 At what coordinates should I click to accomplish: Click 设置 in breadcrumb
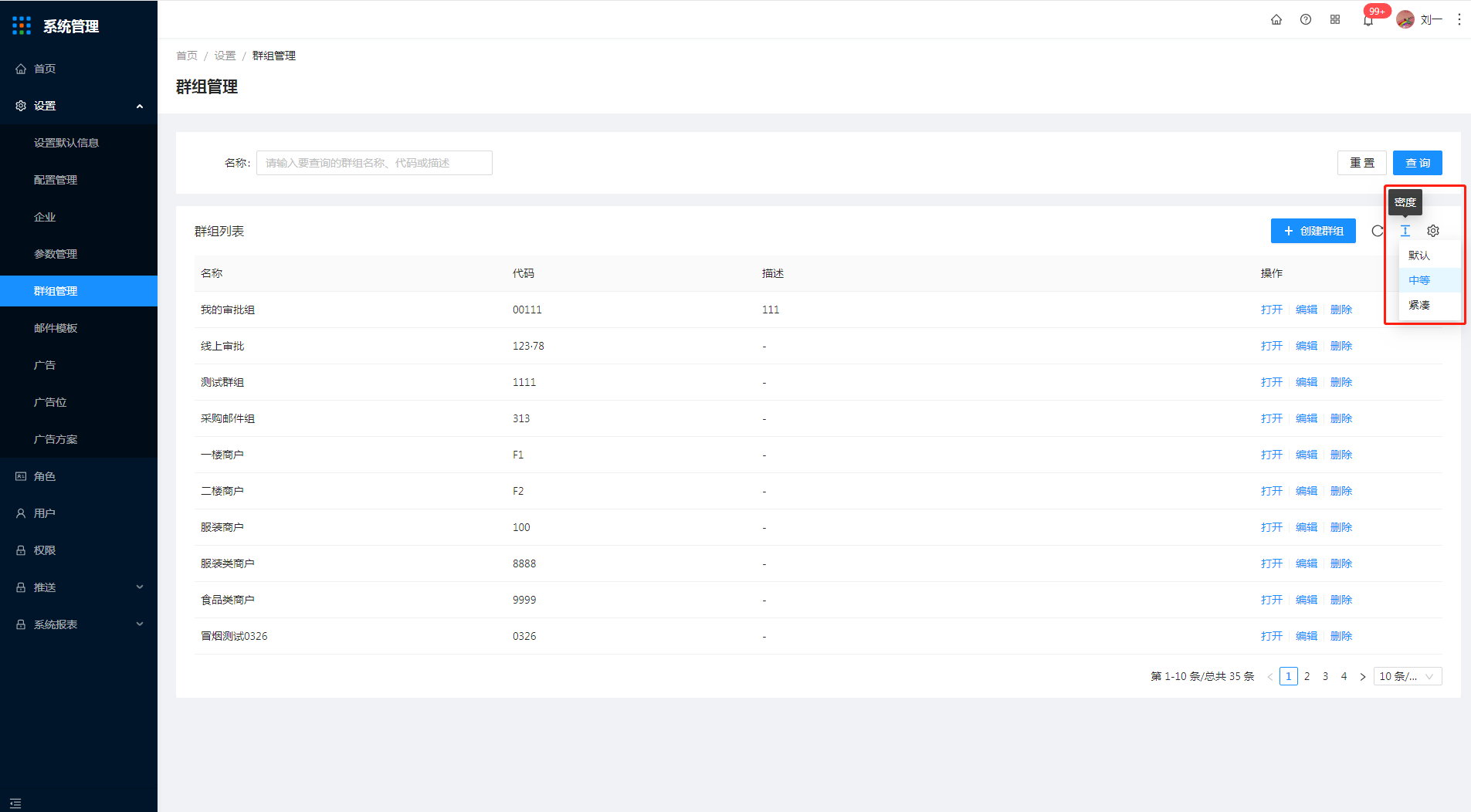[225, 56]
